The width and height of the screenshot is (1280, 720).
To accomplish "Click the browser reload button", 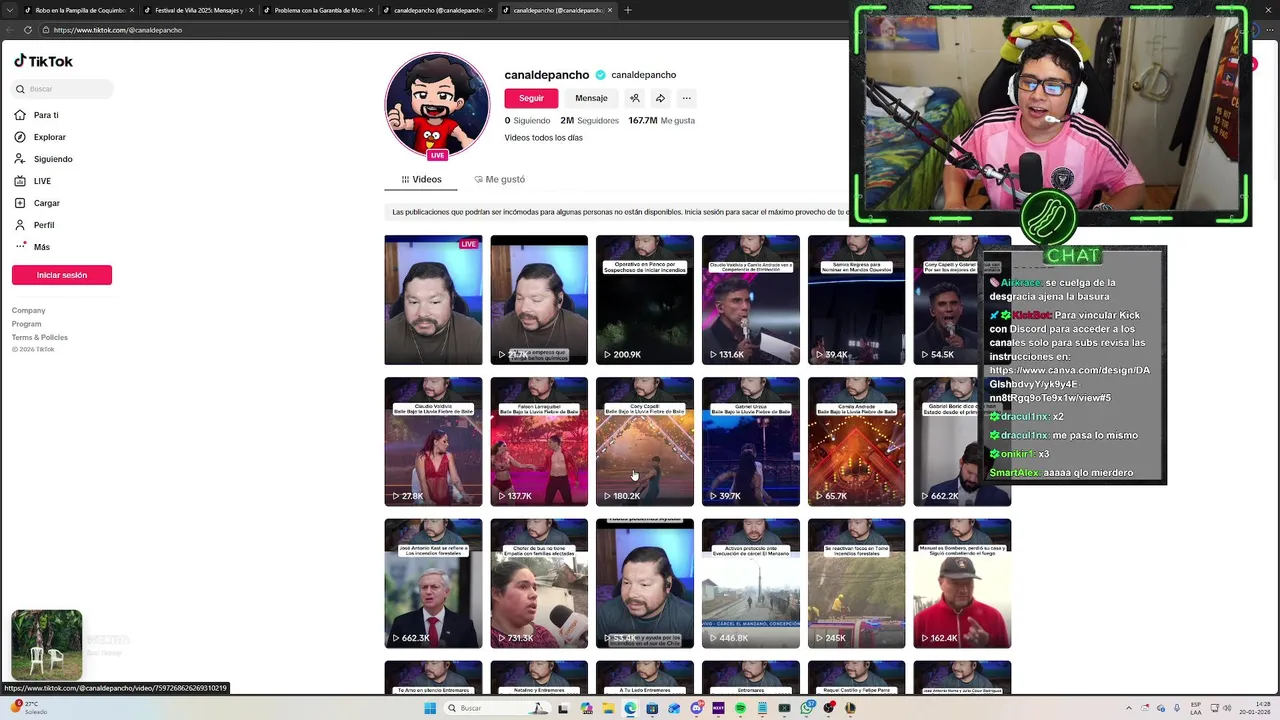I will point(28,30).
